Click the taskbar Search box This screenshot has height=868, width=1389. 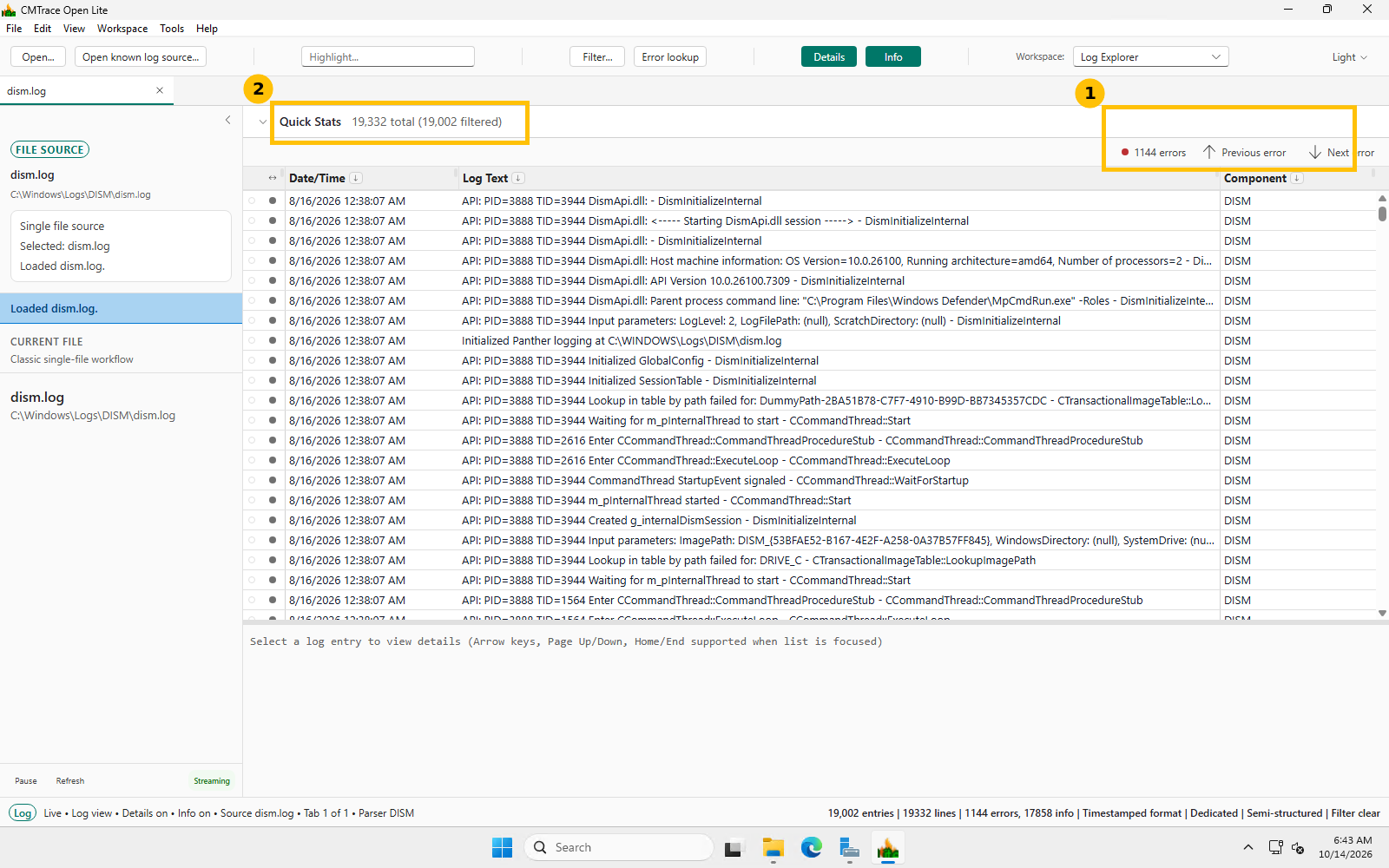[x=619, y=847]
